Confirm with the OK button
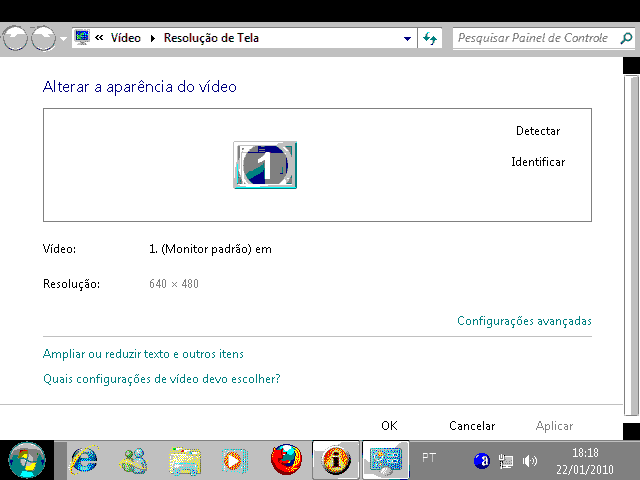 389,426
